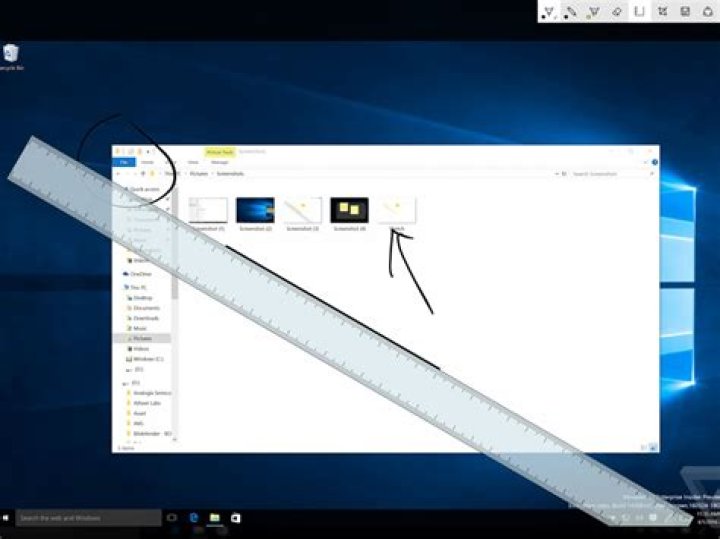Viewport: 720px width, 539px height.
Task: Click the on-screen ruler overlay
Action: (349, 331)
